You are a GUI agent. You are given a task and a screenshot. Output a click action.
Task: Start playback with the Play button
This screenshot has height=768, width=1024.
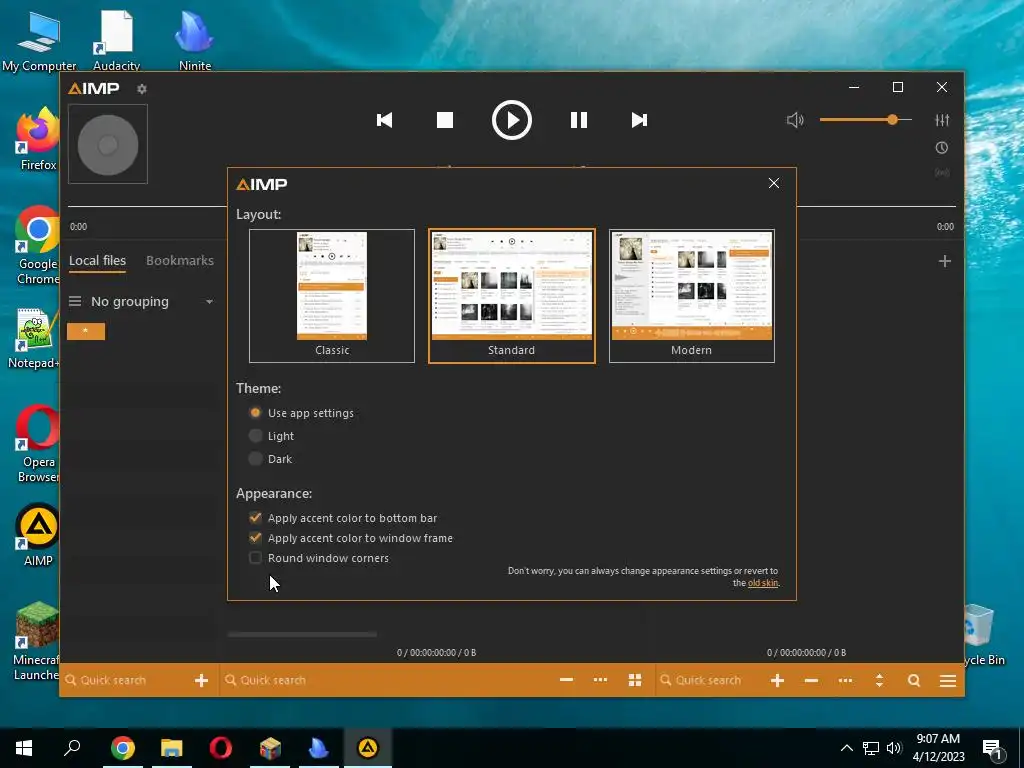(511, 120)
